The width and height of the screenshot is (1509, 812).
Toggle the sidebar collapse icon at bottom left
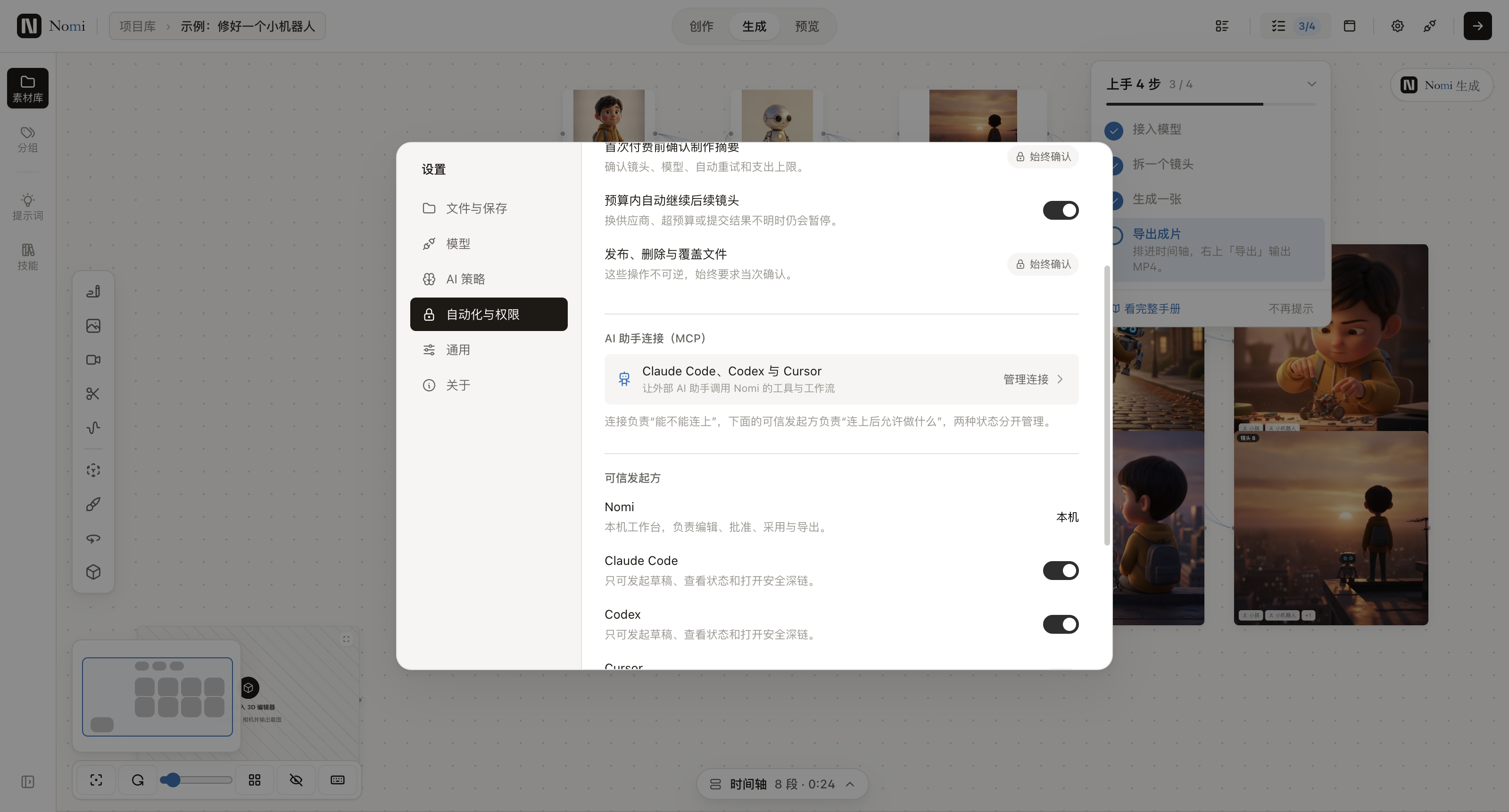[27, 781]
